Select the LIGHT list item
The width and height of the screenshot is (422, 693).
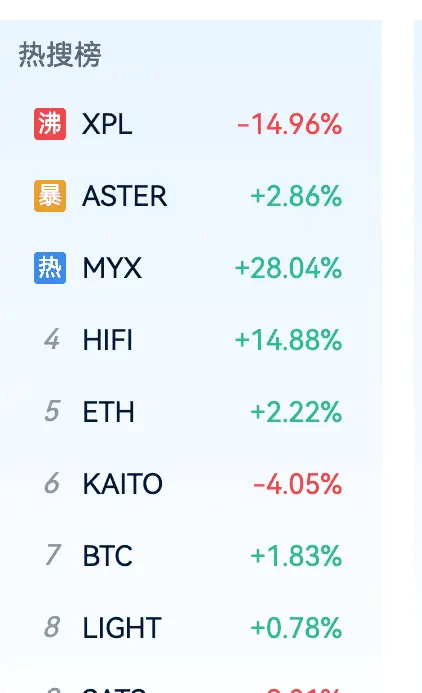[x=188, y=627]
